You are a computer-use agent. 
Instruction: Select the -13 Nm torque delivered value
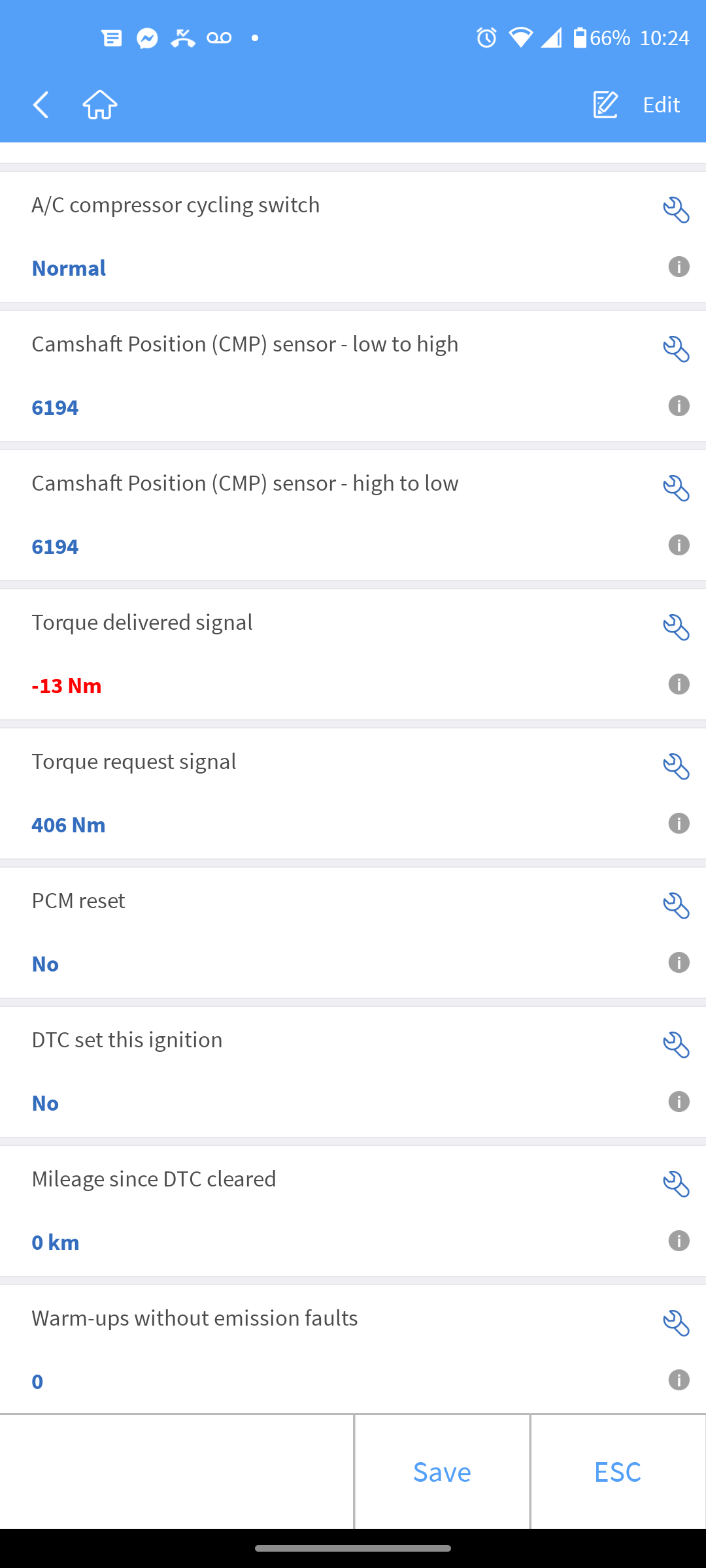[67, 685]
